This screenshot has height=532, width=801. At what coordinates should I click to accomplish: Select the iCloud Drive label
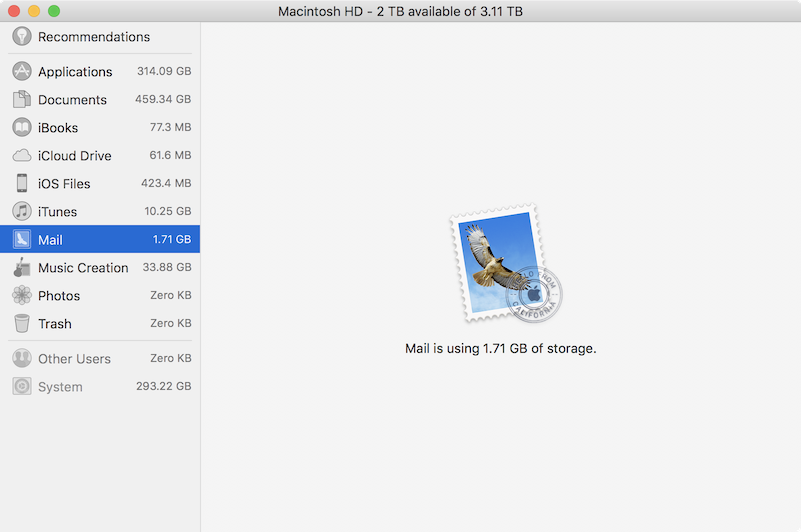[x=75, y=156]
